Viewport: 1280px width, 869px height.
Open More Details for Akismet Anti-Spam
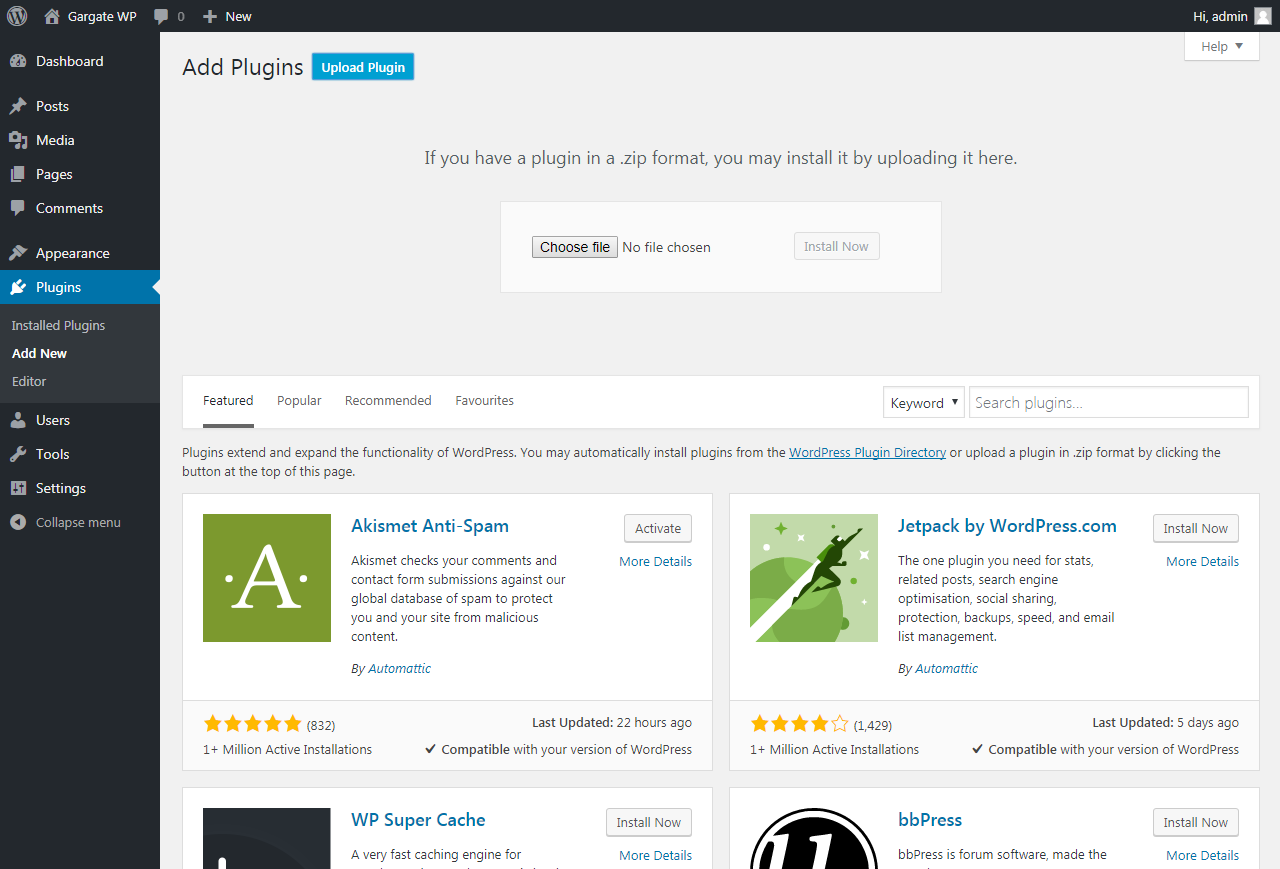[x=655, y=561]
